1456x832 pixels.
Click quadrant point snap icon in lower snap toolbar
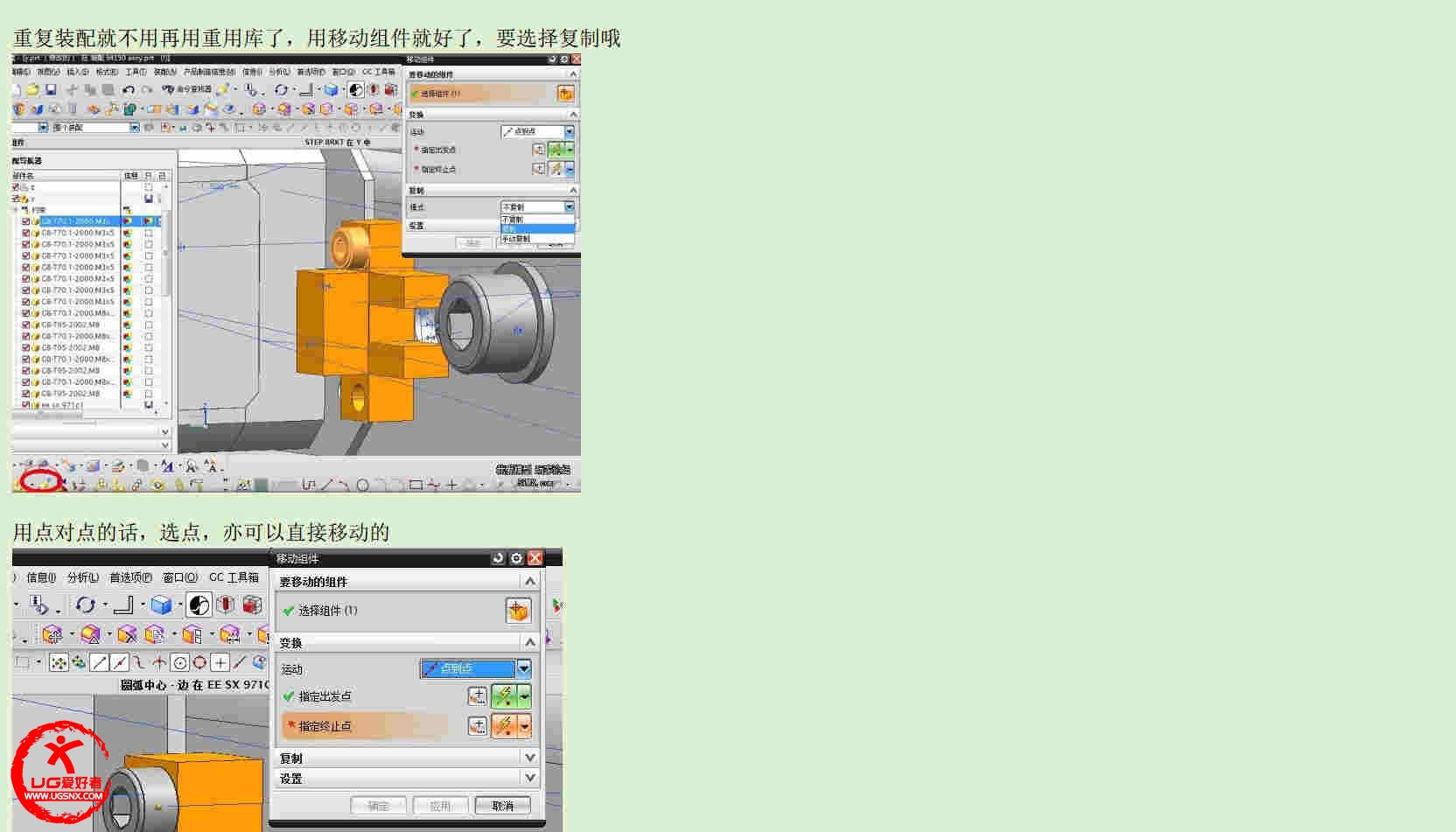point(199,663)
